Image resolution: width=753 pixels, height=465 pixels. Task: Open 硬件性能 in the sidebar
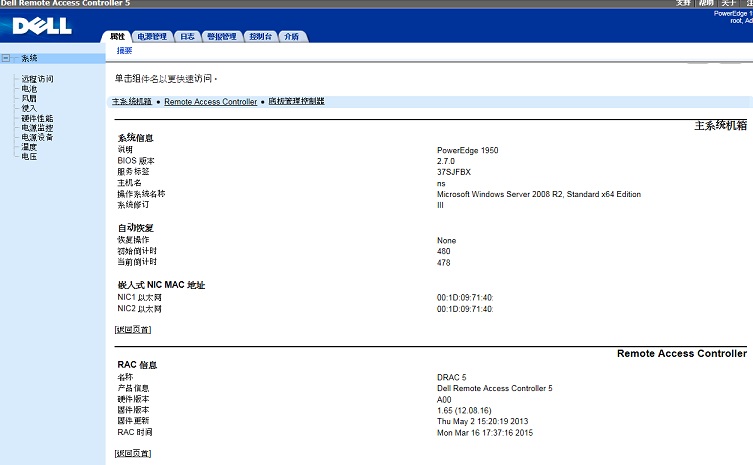pyautogui.click(x=37, y=118)
